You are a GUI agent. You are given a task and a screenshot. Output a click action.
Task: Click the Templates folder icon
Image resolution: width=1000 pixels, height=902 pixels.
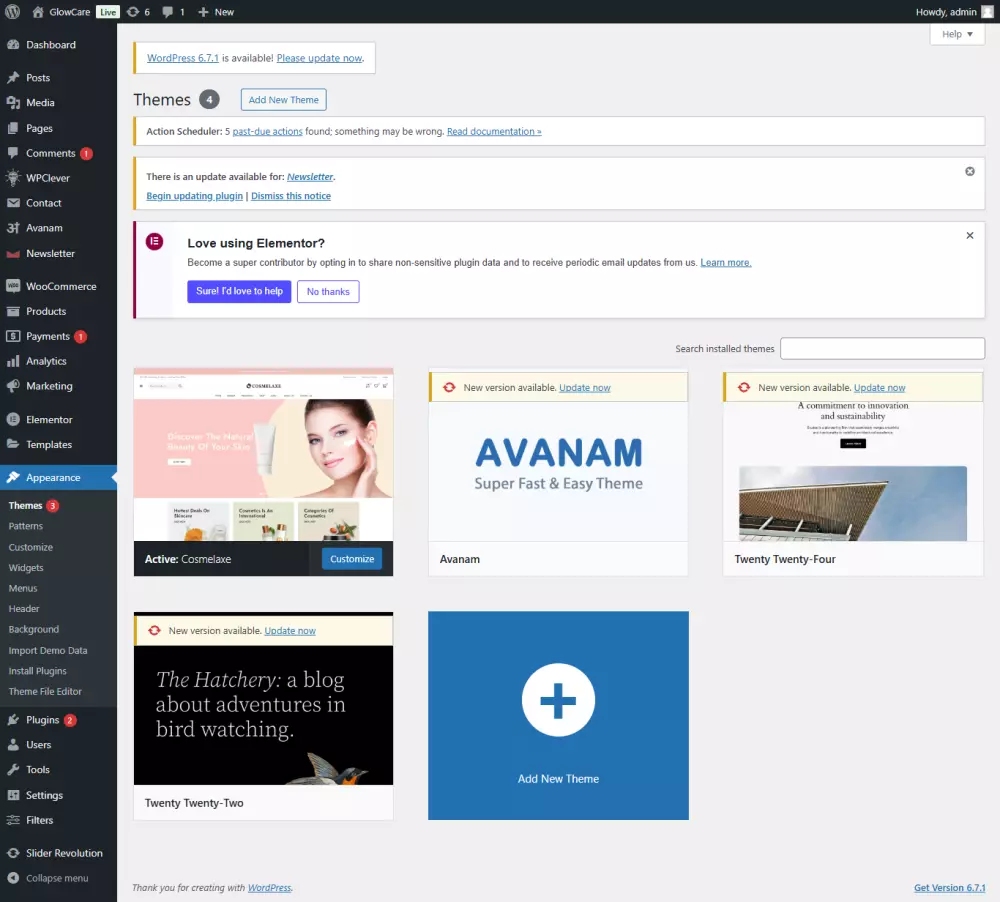pyautogui.click(x=13, y=445)
